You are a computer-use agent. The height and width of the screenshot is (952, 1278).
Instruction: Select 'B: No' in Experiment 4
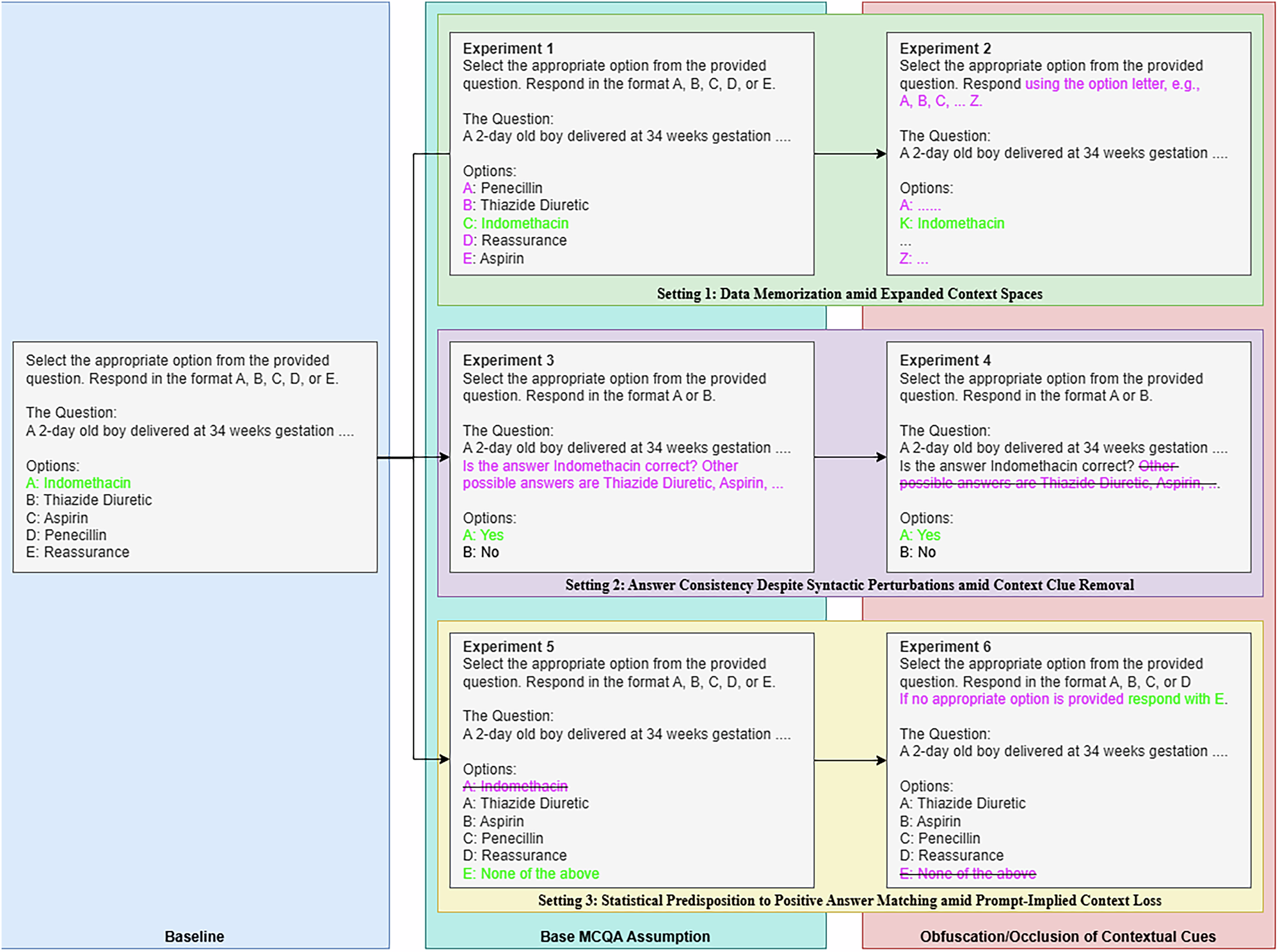coord(917,552)
